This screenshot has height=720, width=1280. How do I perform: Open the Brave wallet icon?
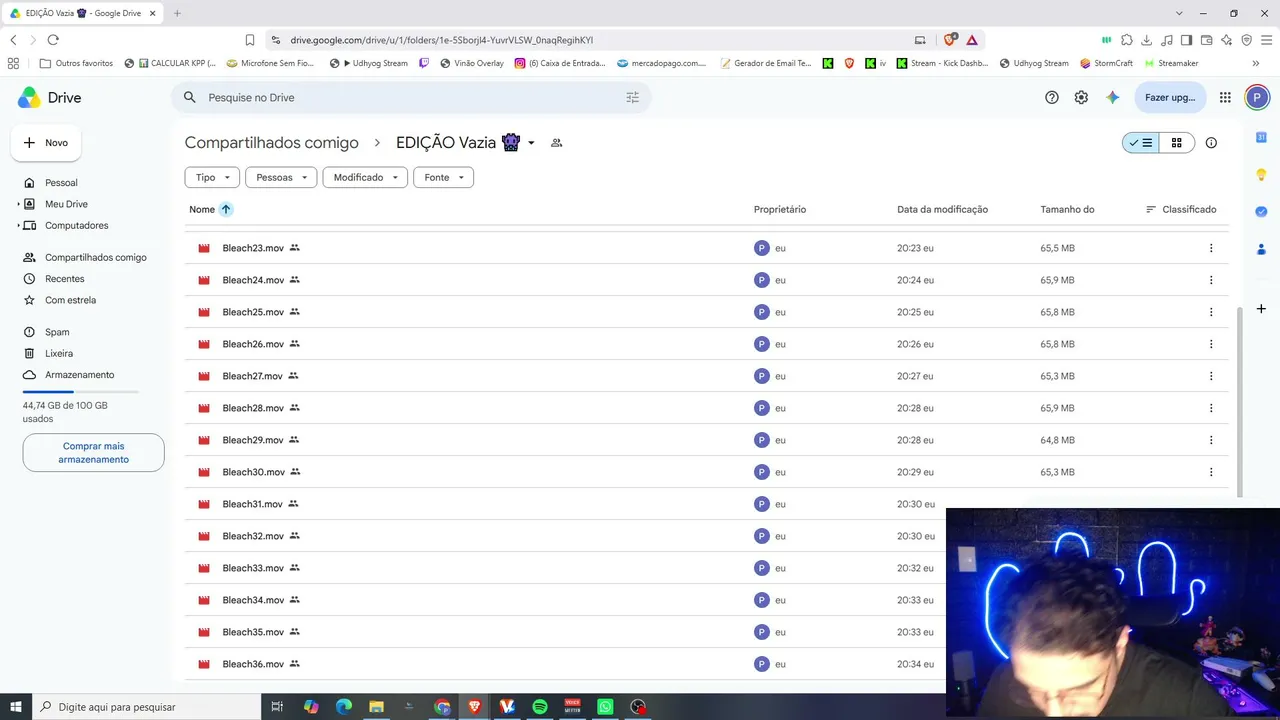(x=1206, y=40)
